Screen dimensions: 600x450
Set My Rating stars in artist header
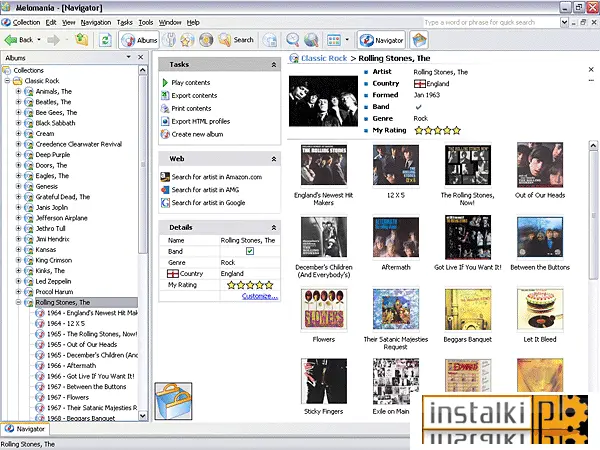pyautogui.click(x=437, y=130)
